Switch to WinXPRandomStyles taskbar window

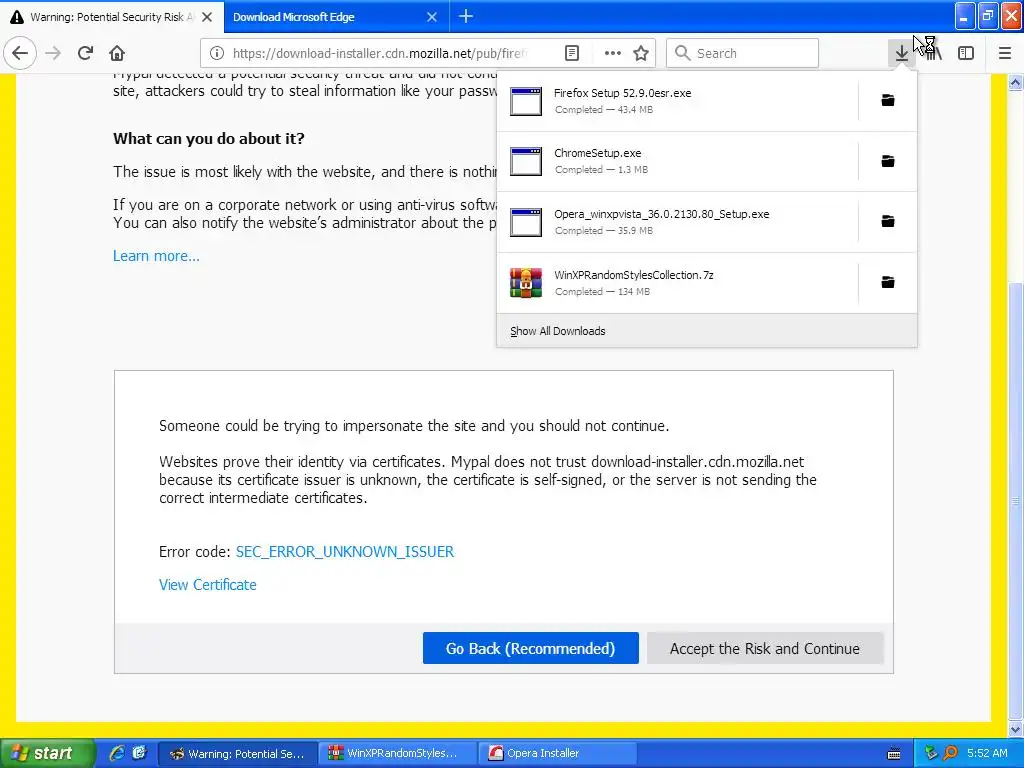[396, 753]
